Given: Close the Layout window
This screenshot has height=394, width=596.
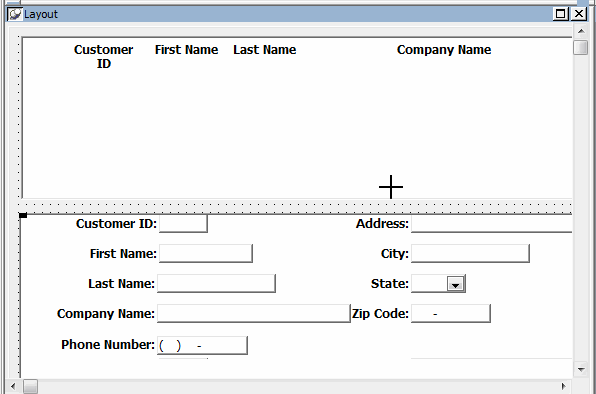Looking at the screenshot, I should tap(579, 14).
